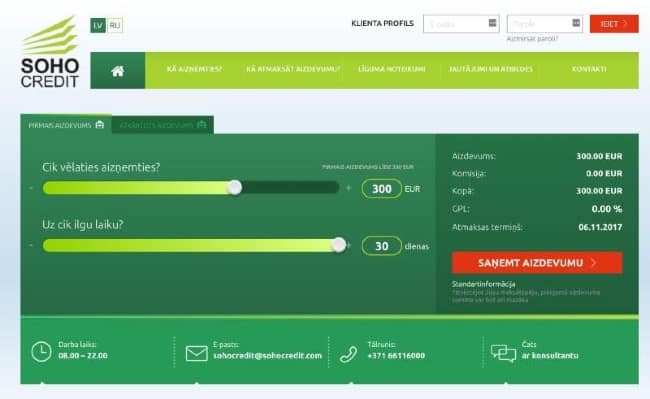Image resolution: width=650 pixels, height=399 pixels.
Task: Click the autofill icon in the e-mail field
Action: (x=492, y=23)
